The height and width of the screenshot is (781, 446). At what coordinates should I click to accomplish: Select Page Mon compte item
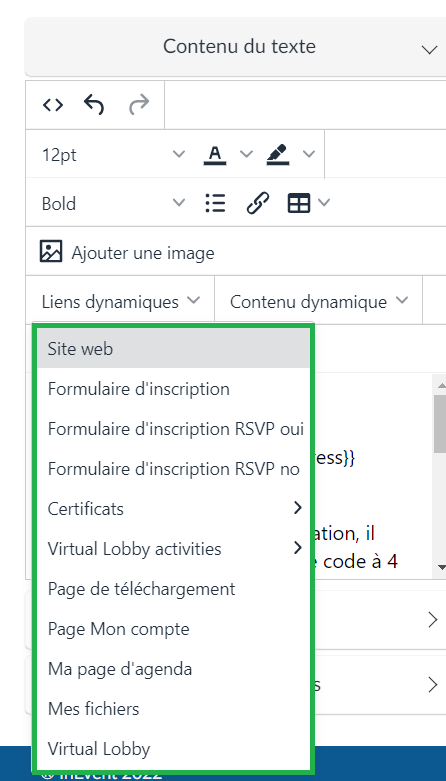point(173,629)
